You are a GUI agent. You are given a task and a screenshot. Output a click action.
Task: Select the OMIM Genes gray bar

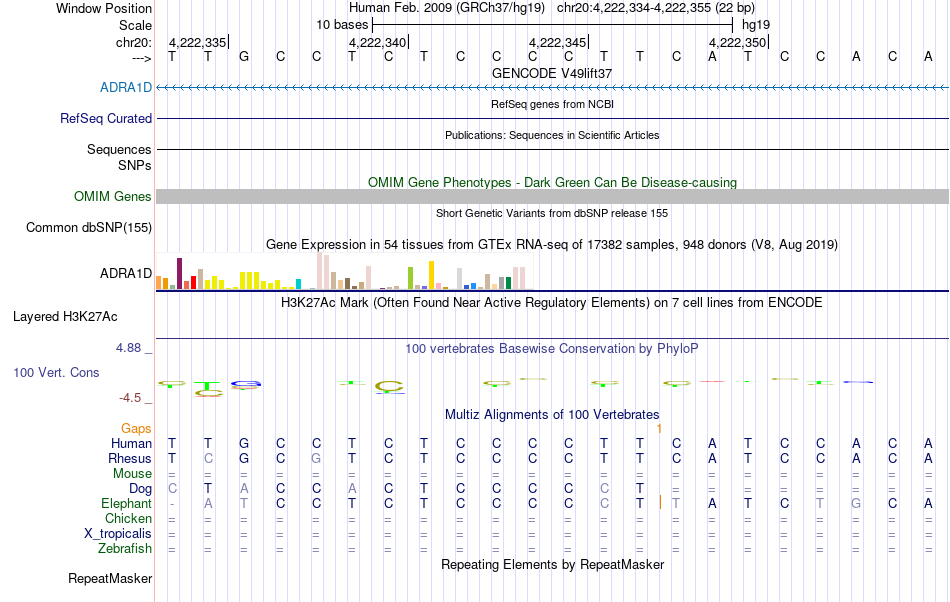[x=552, y=196]
